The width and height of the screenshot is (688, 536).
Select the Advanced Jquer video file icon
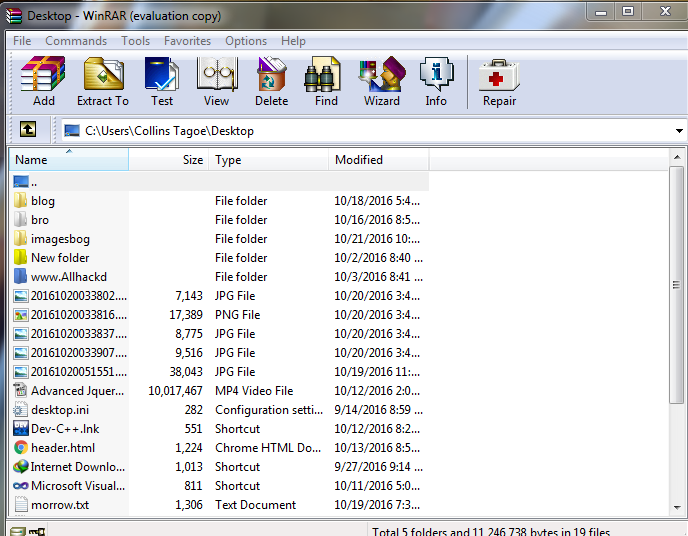21,390
